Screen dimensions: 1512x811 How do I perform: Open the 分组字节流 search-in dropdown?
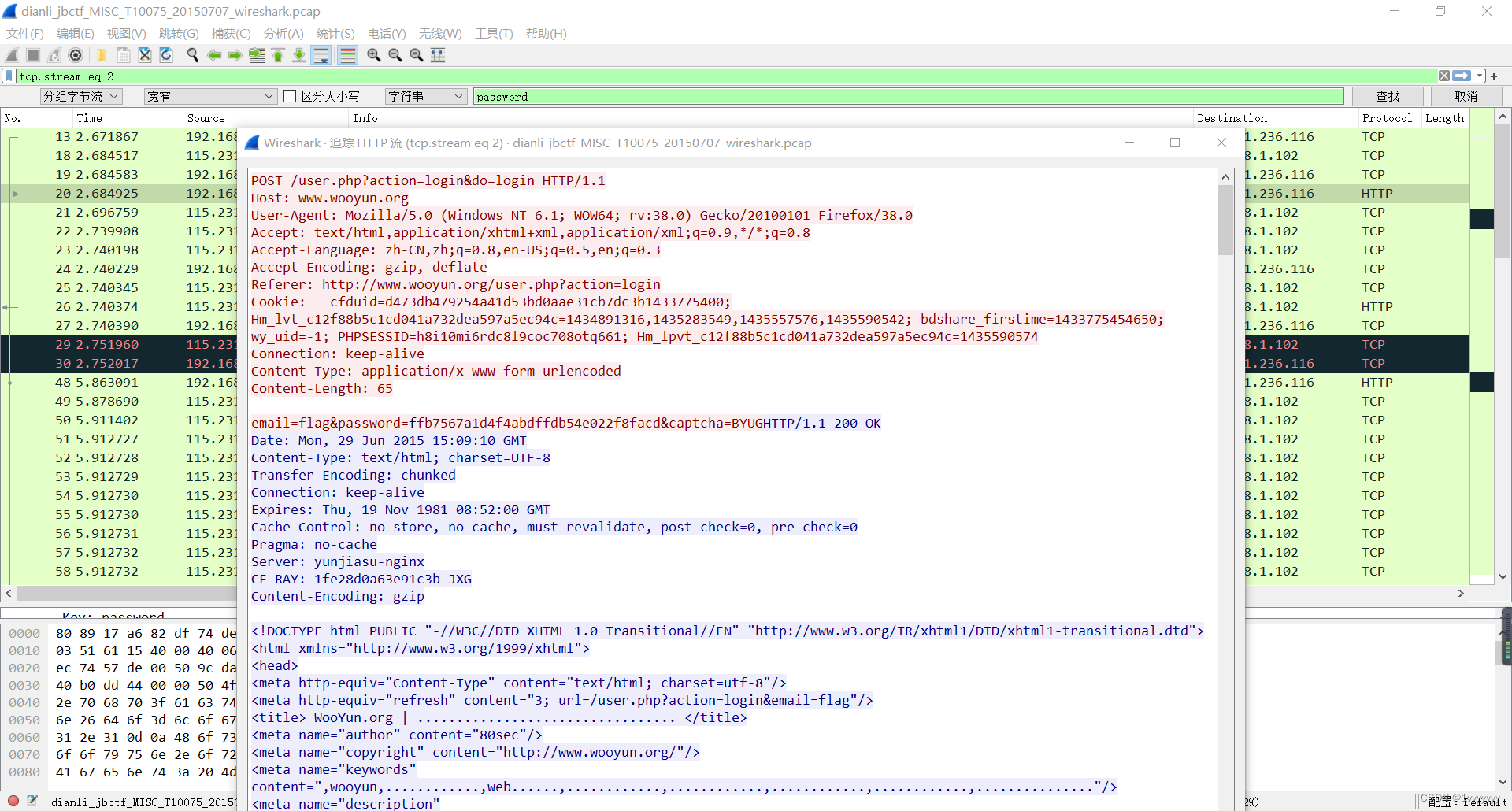click(x=81, y=96)
